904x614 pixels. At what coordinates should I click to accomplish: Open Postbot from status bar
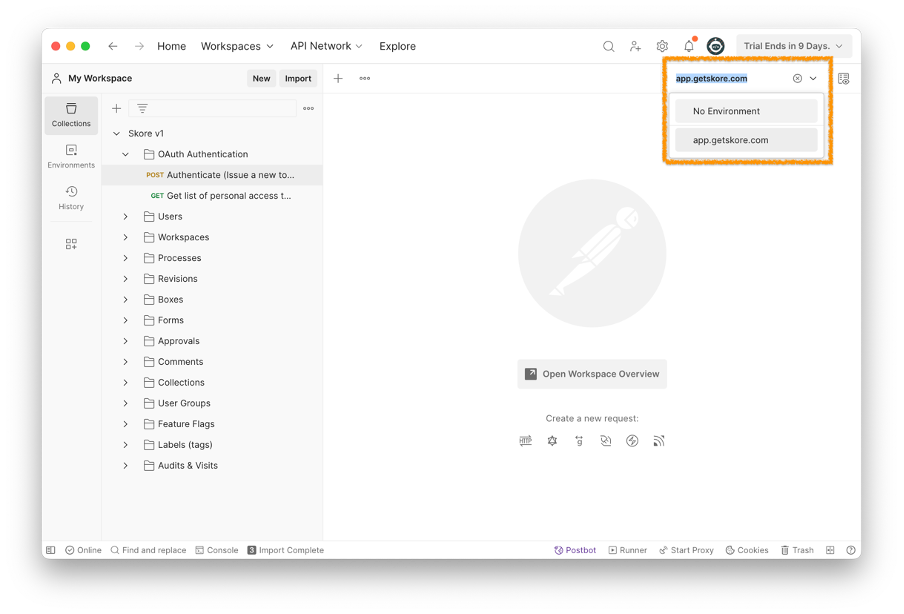pyautogui.click(x=575, y=550)
